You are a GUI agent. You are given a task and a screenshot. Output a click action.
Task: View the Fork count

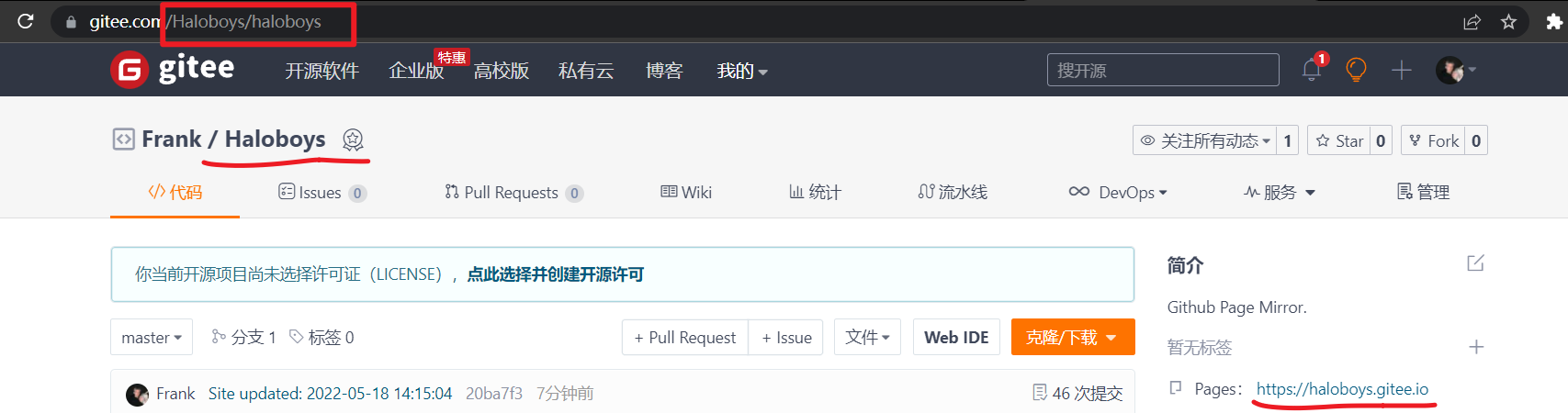coord(1476,140)
